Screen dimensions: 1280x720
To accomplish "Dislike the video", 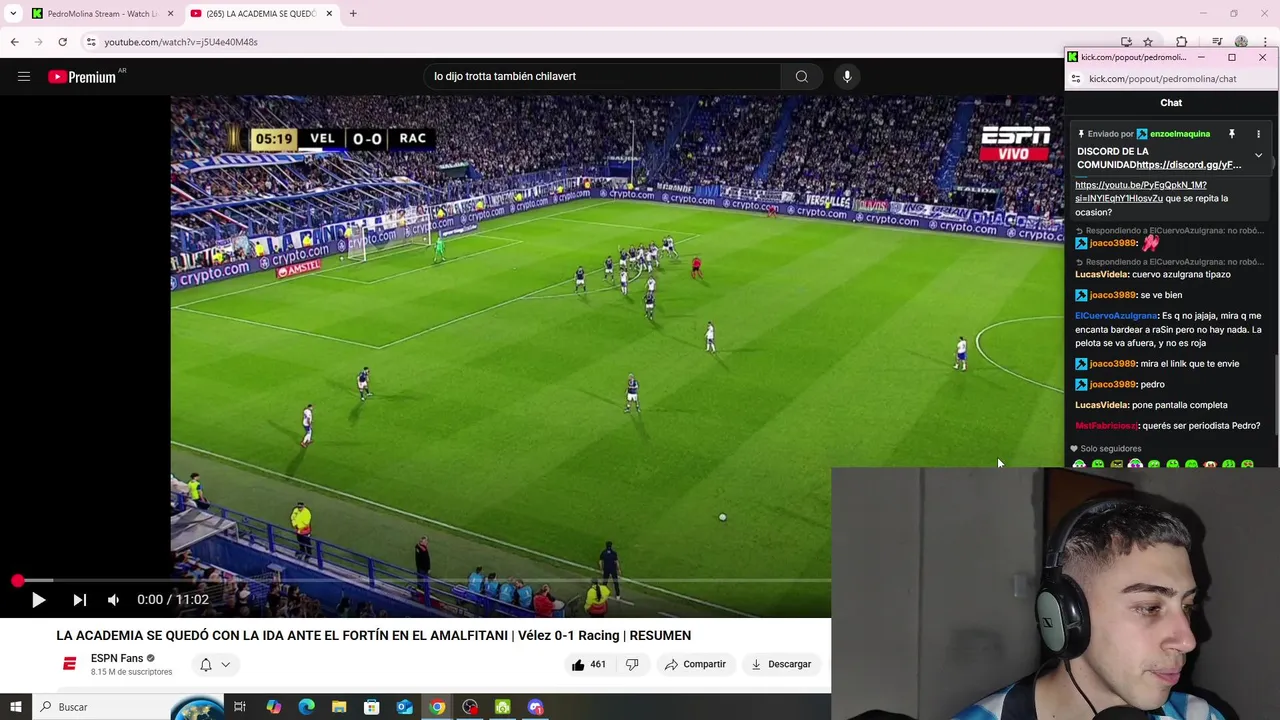I will click(x=632, y=664).
